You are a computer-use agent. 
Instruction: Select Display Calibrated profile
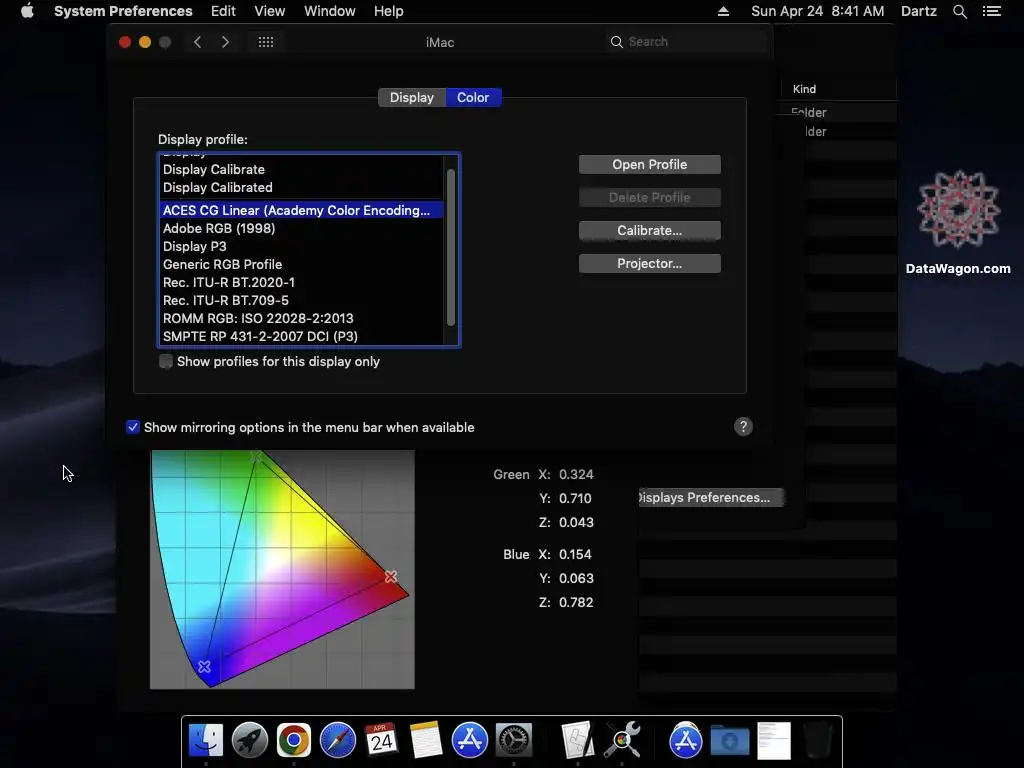[302, 187]
